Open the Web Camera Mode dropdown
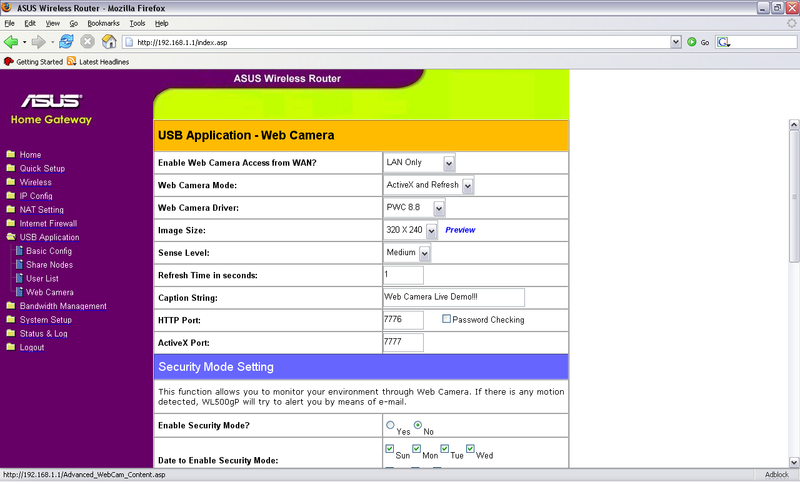Screen dimensions: 800x484 point(467,185)
